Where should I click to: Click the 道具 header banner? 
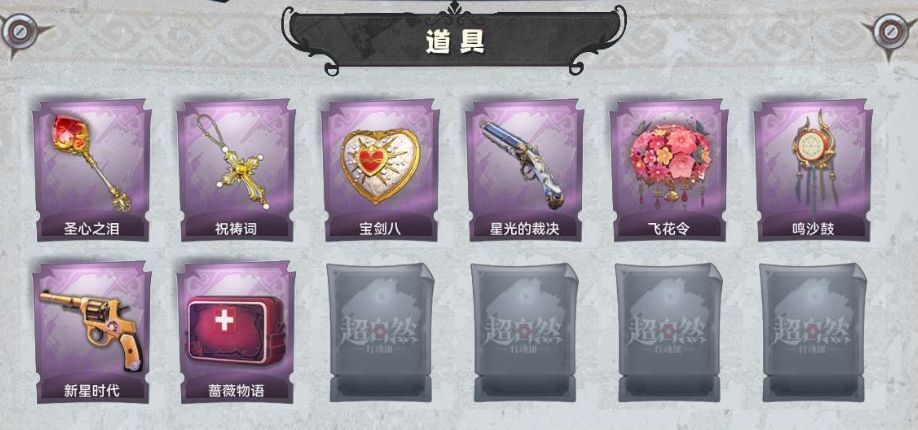pyautogui.click(x=454, y=39)
